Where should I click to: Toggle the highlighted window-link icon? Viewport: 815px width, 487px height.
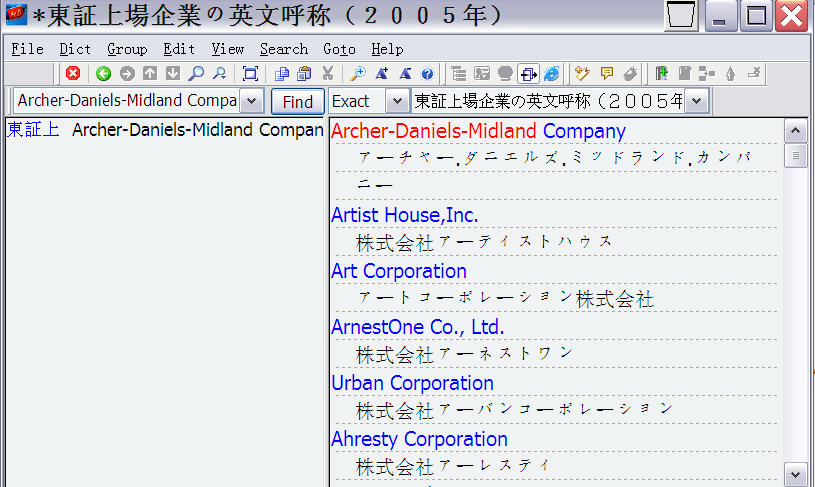coord(528,74)
